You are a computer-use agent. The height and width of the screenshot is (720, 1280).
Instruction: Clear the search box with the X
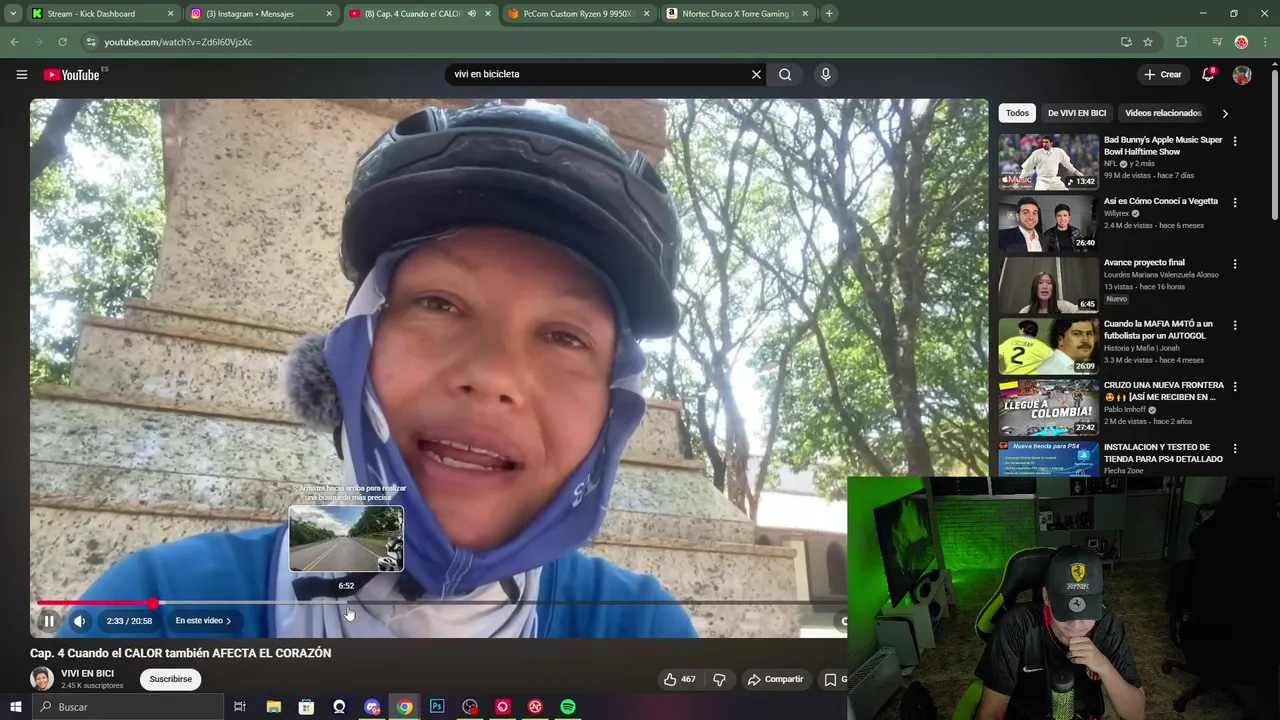click(756, 74)
